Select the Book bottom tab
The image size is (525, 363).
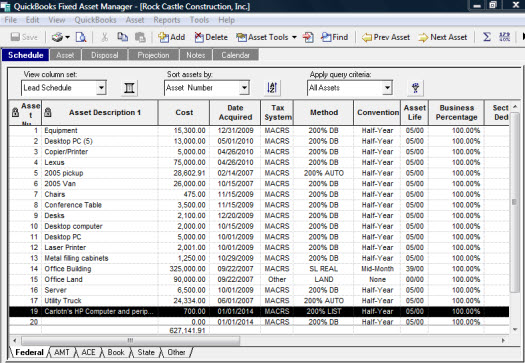[116, 352]
